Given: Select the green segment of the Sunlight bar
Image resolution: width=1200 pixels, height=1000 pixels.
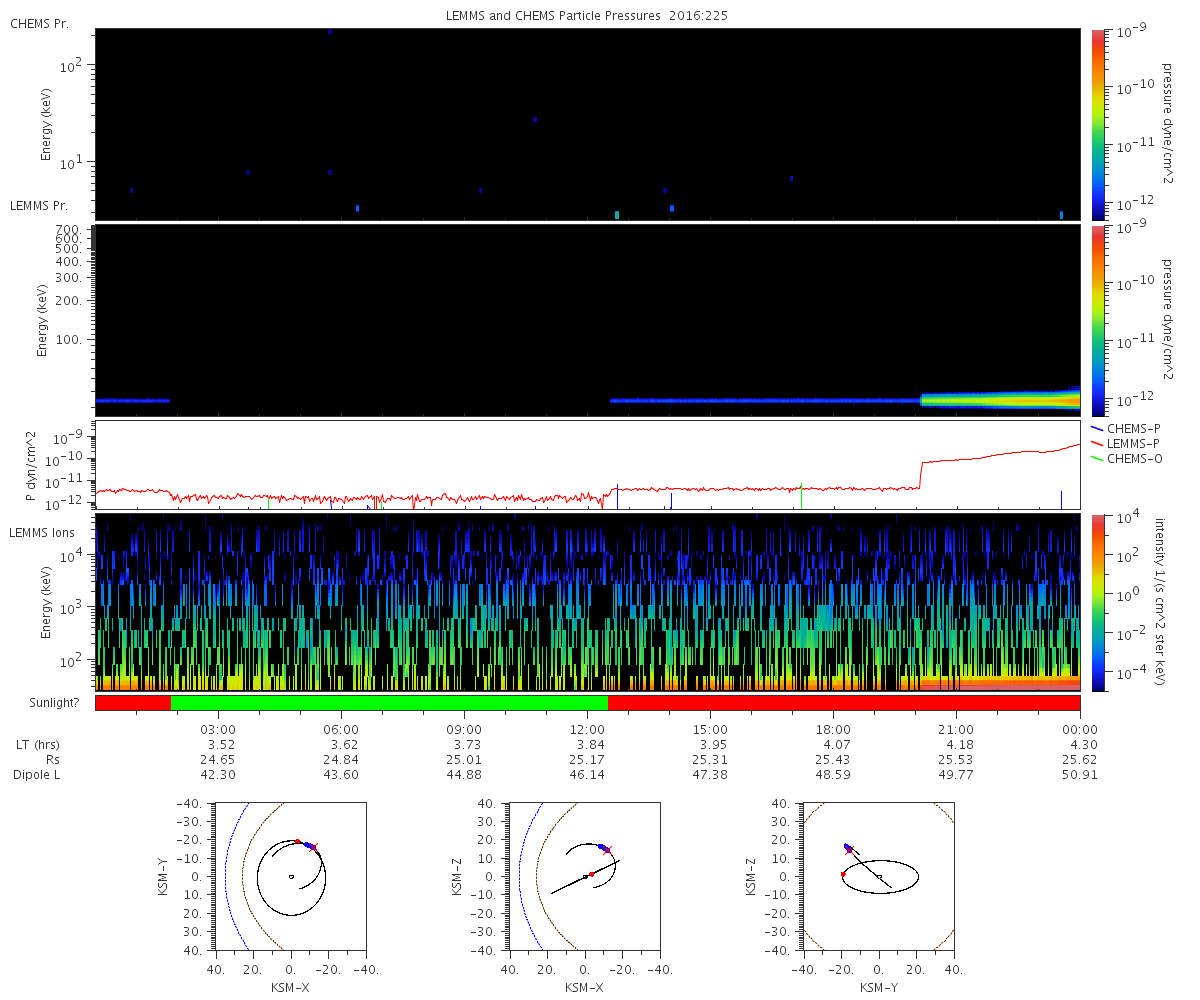Looking at the screenshot, I should [x=389, y=703].
